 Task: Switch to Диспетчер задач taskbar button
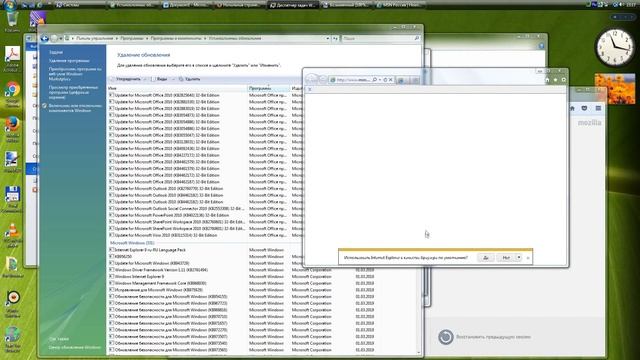293,5
